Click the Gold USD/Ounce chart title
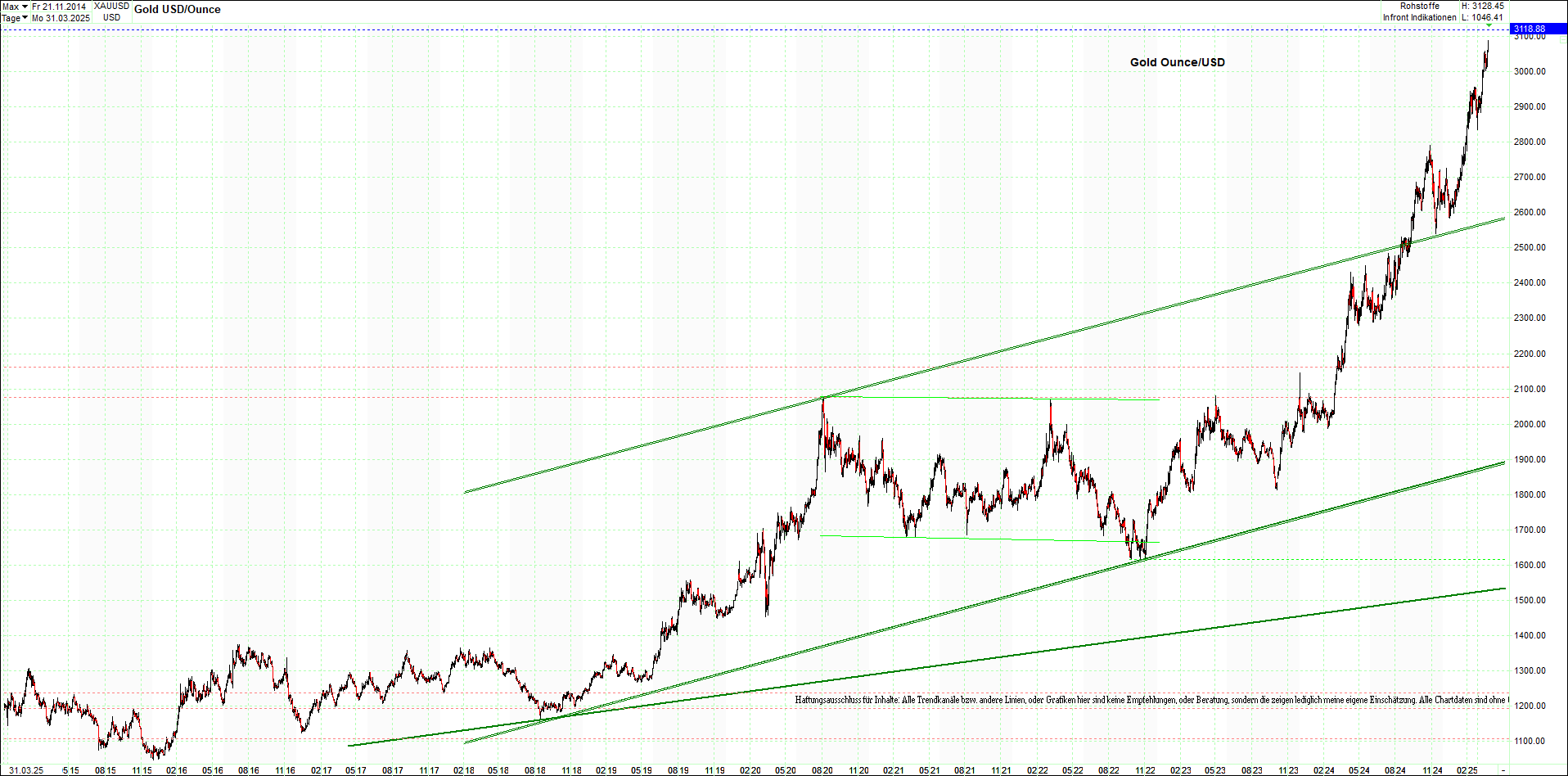The height and width of the screenshot is (776, 1568). coord(178,10)
